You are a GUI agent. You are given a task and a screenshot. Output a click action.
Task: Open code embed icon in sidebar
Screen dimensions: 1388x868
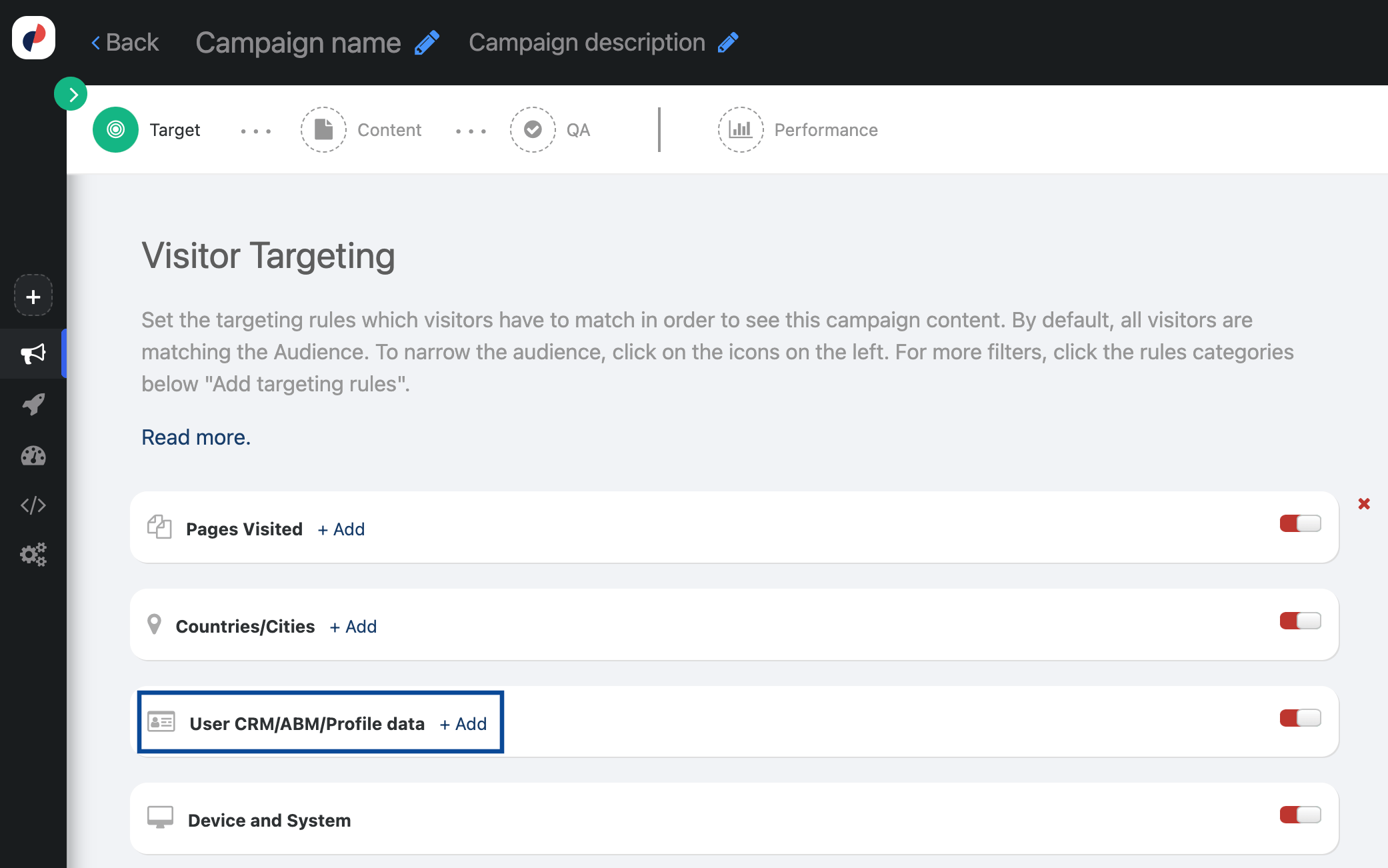33,505
